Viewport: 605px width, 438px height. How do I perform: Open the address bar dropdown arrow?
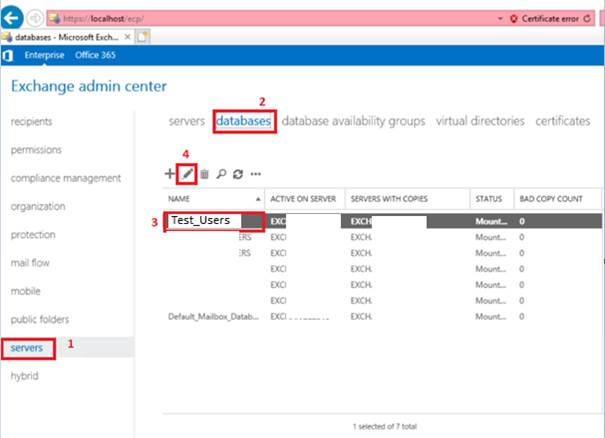tap(500, 19)
